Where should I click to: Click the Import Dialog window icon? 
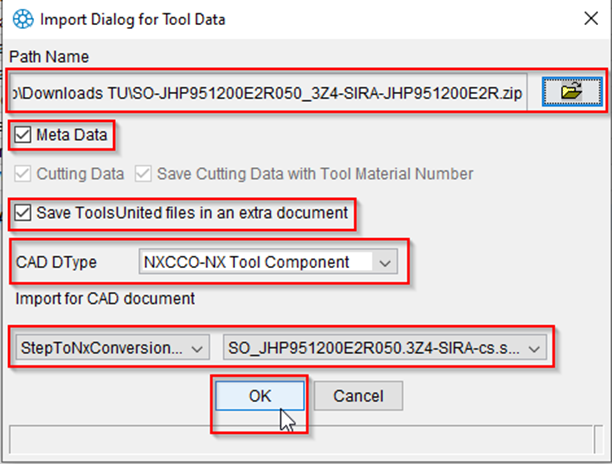point(23,19)
